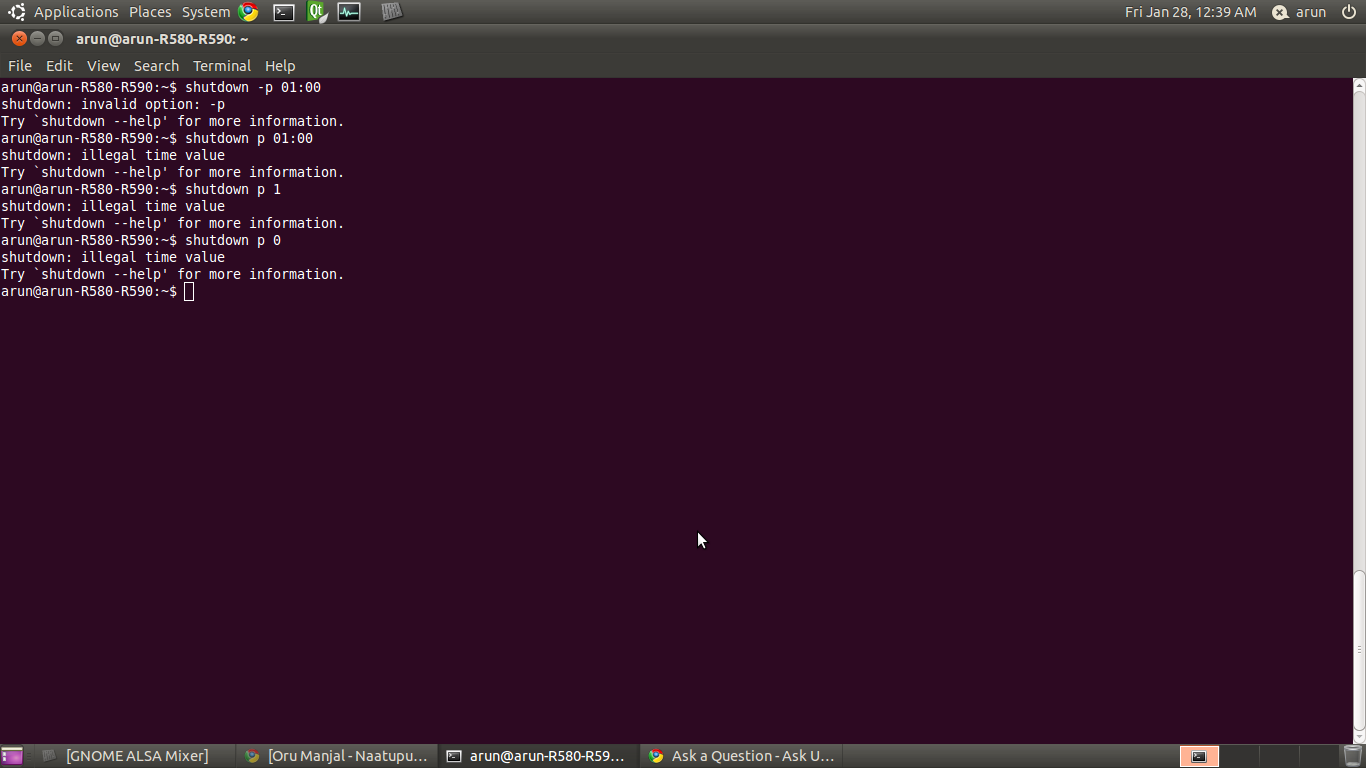1366x768 pixels.
Task: Open the Search menu
Action: [x=156, y=66]
